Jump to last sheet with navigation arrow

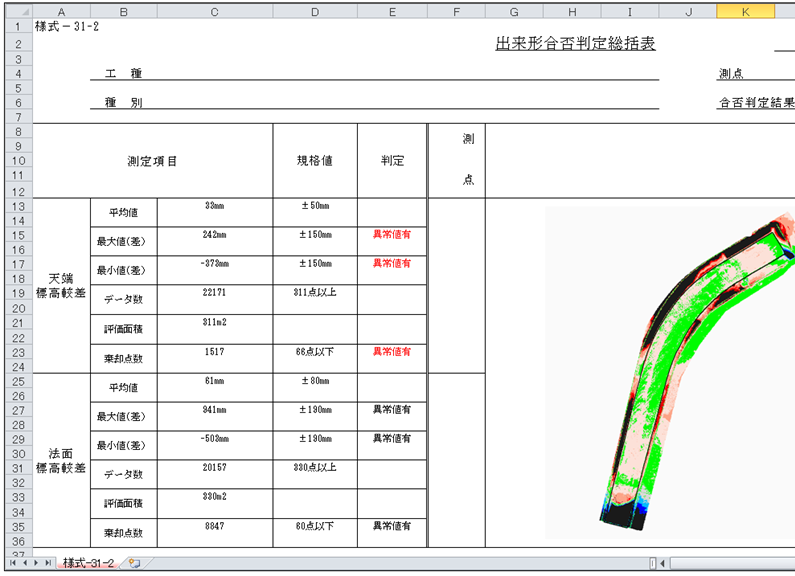click(48, 563)
